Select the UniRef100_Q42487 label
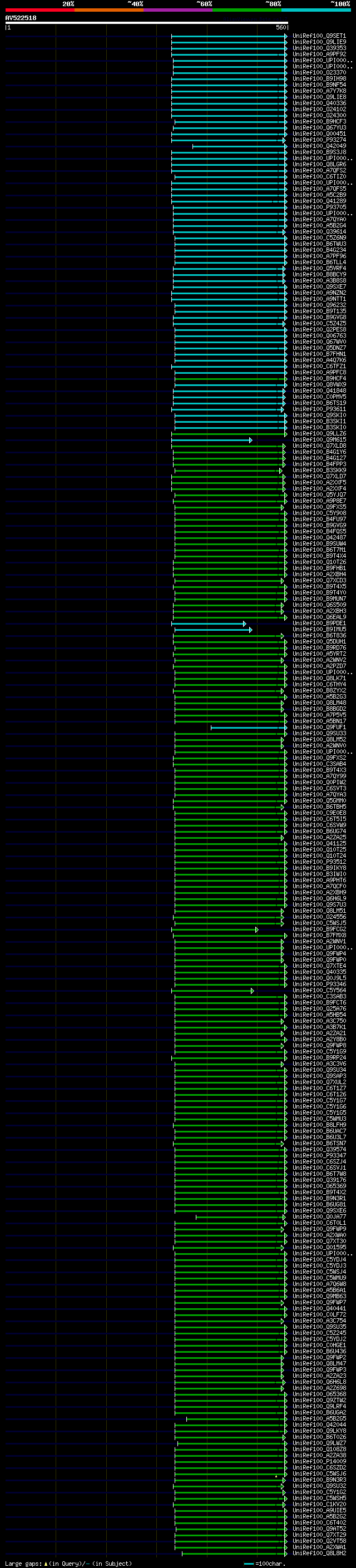356x1568 pixels. coord(319,537)
